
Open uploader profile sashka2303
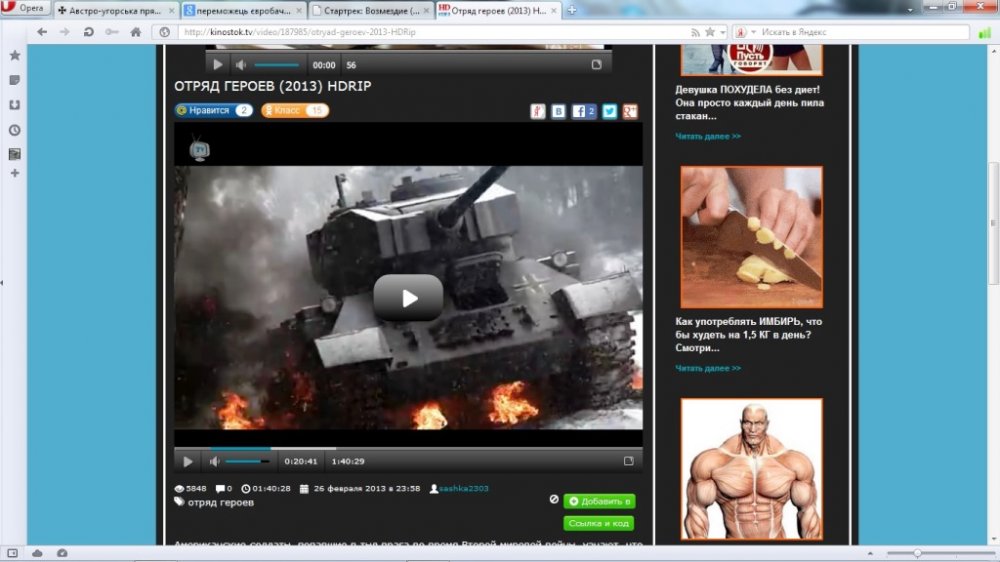point(464,489)
